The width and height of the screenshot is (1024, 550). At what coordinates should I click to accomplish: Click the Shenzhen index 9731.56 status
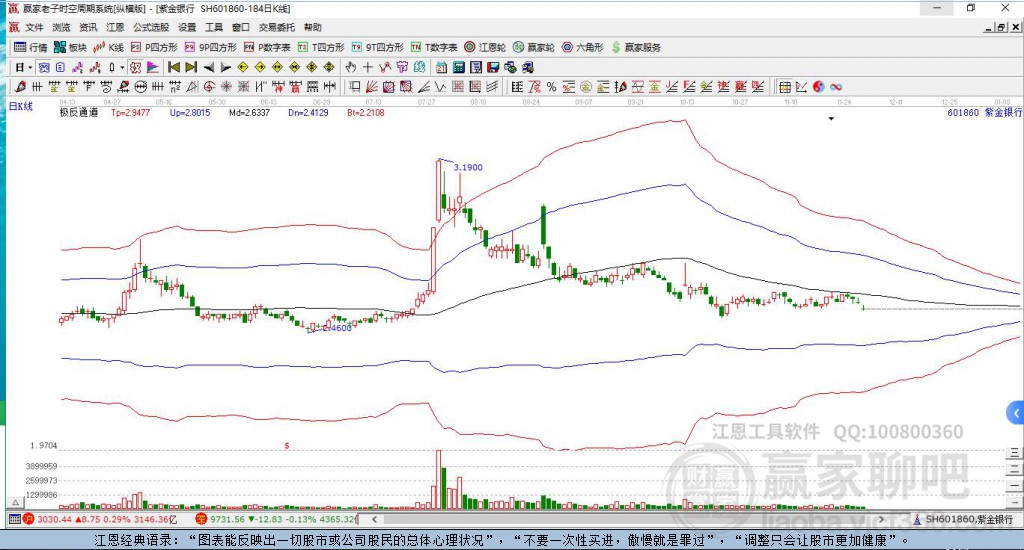click(x=277, y=519)
